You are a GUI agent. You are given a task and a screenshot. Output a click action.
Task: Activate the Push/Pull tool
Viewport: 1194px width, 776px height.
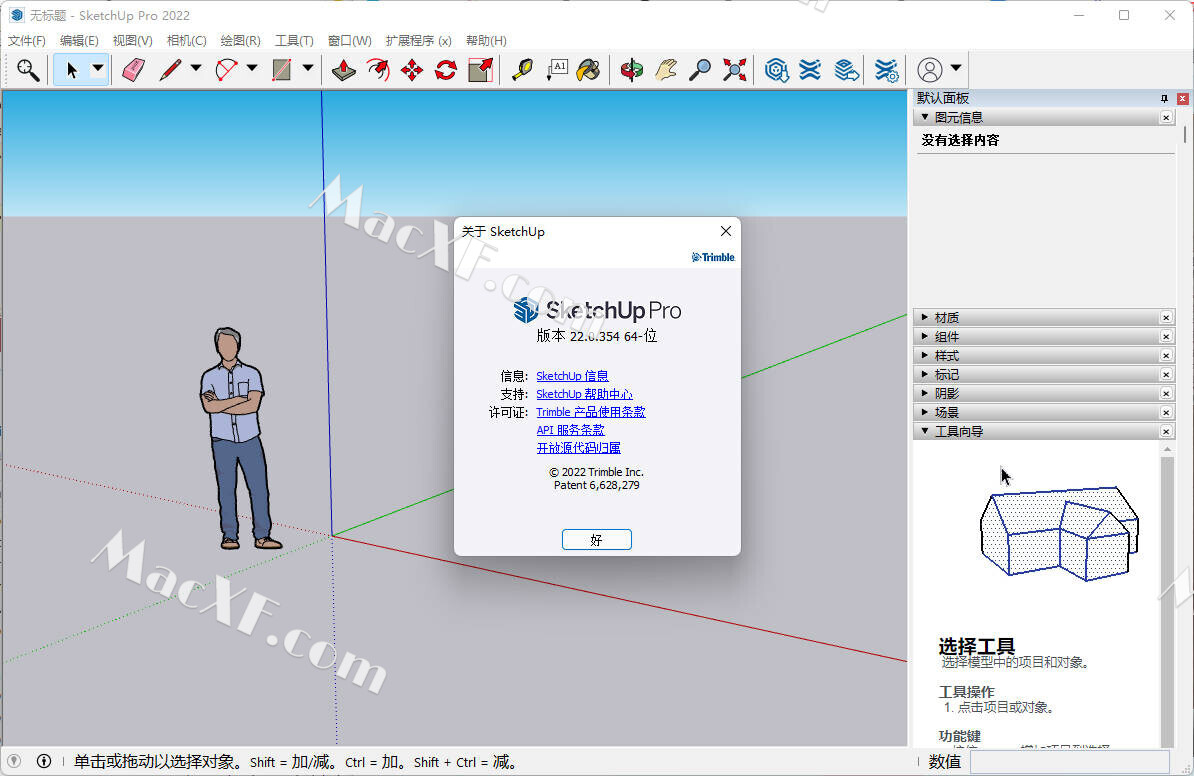pos(344,70)
